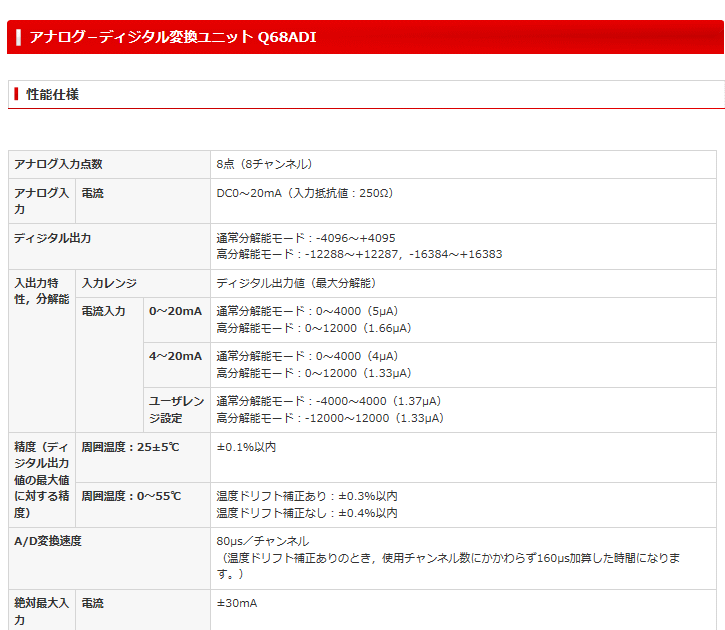Screen dimensions: 725x630
Task: Click the '入出力特性，分解能' header cell
Action: 42,351
